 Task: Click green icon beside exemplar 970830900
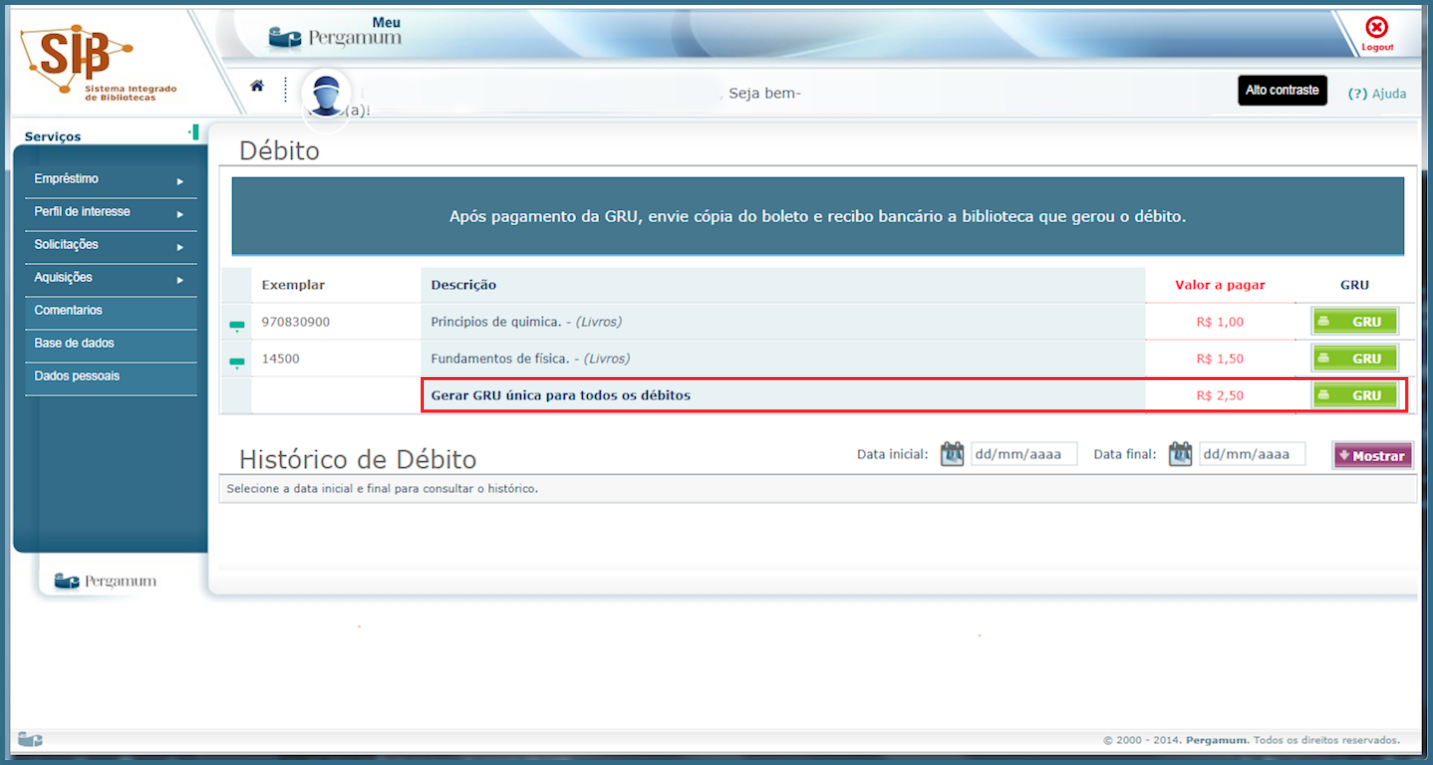coord(237,325)
